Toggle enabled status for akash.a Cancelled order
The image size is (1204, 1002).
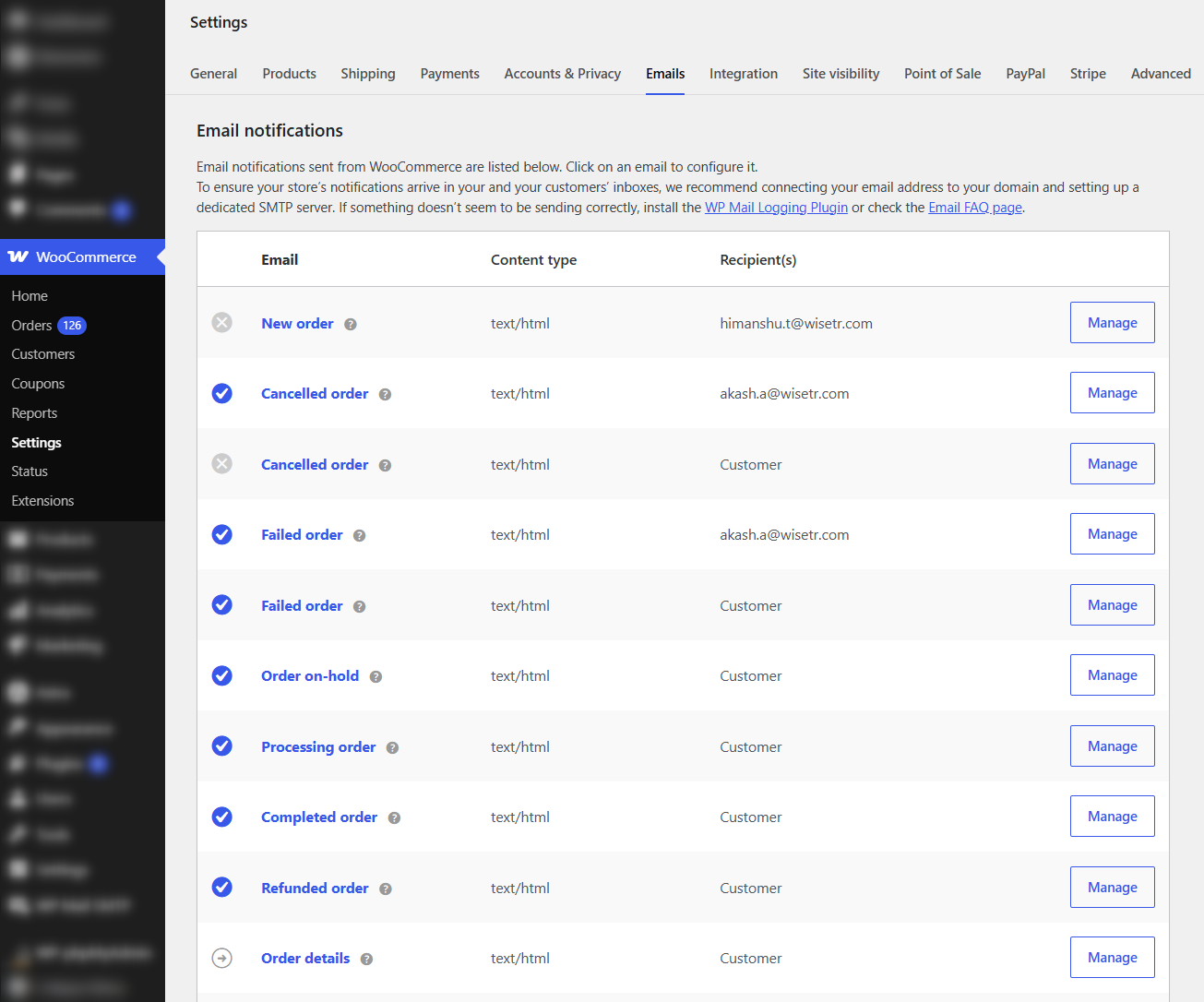222,393
